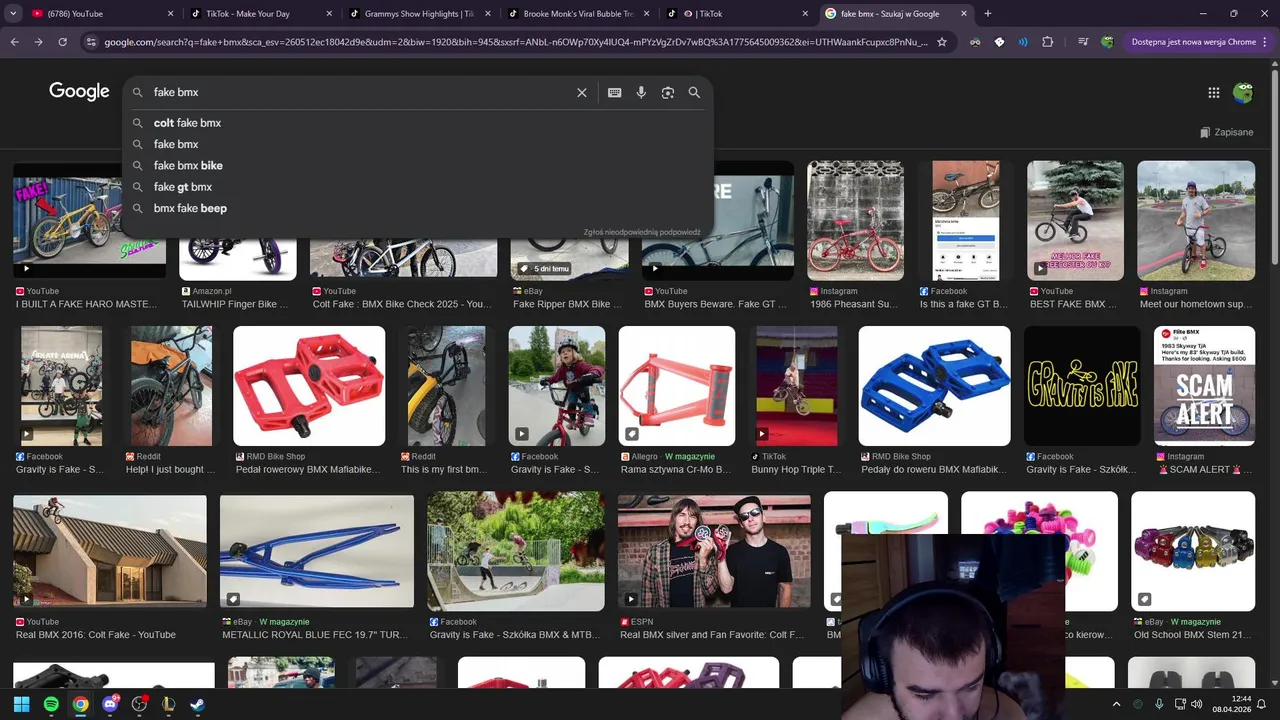The width and height of the screenshot is (1280, 720).
Task: Open Steam from the taskbar
Action: pyautogui.click(x=198, y=704)
